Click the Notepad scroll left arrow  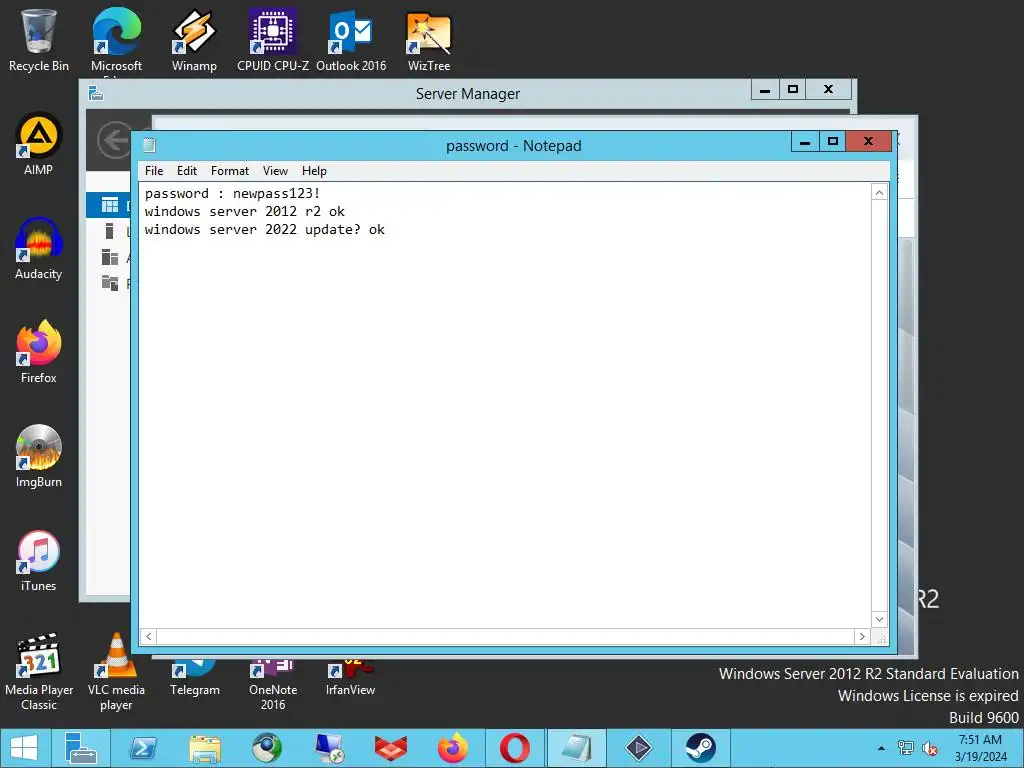click(x=148, y=636)
